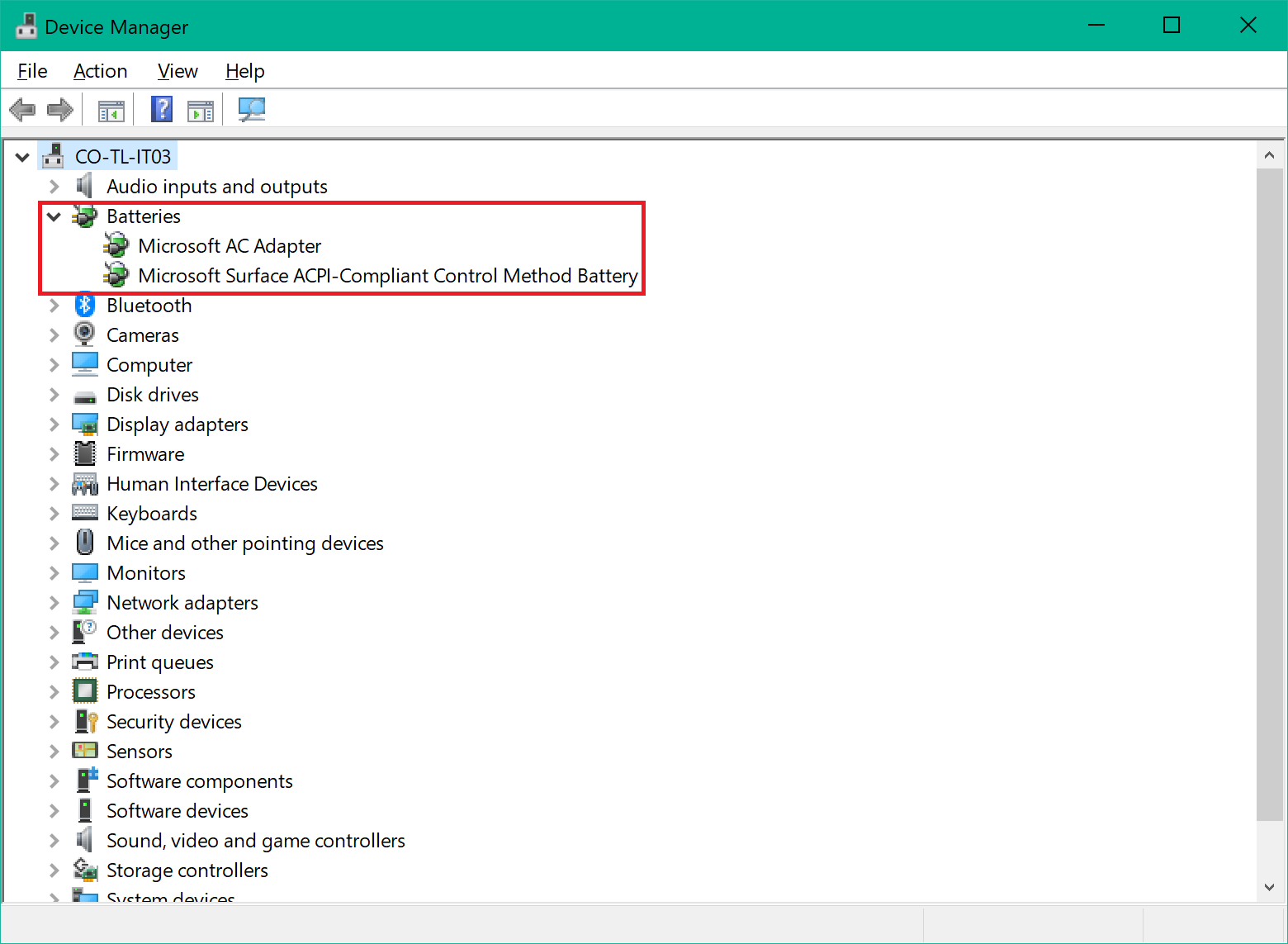Click the Forward arrow toolbar icon

coord(60,110)
